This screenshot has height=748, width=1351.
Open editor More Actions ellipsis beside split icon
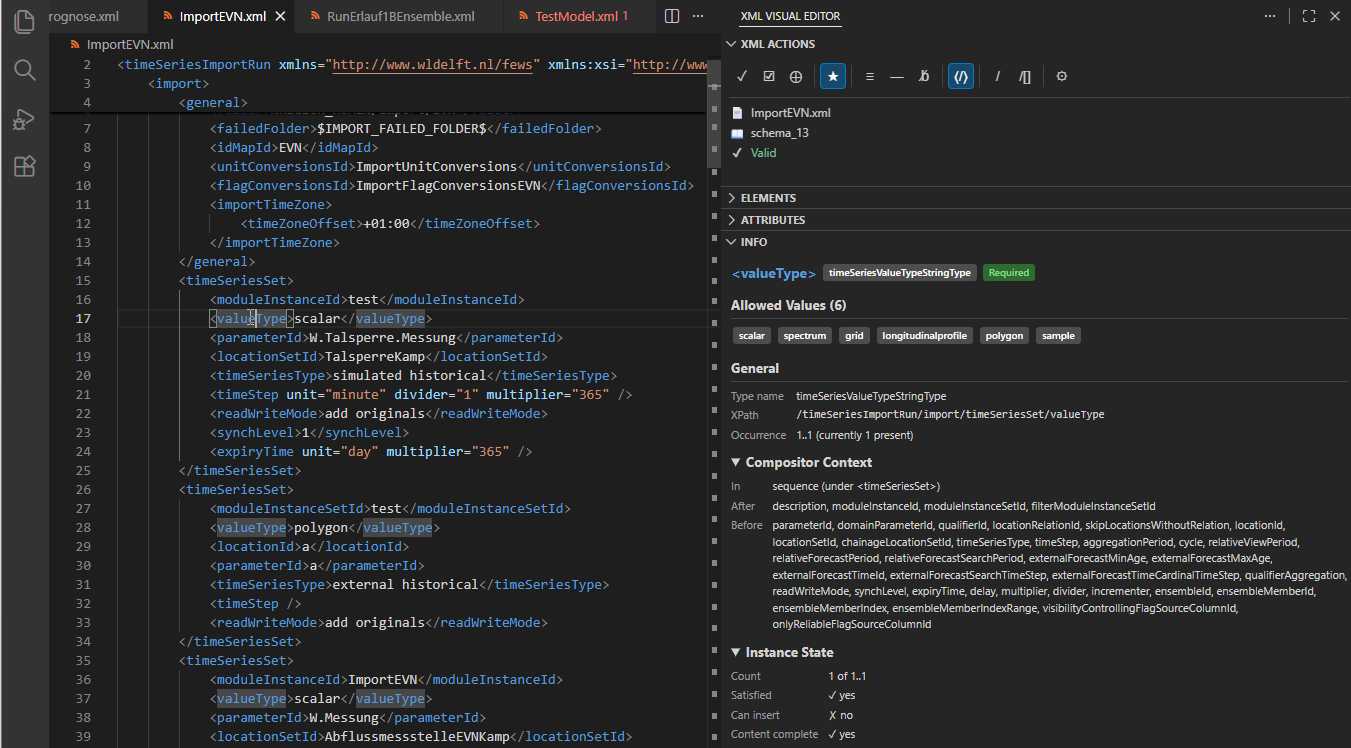point(698,17)
